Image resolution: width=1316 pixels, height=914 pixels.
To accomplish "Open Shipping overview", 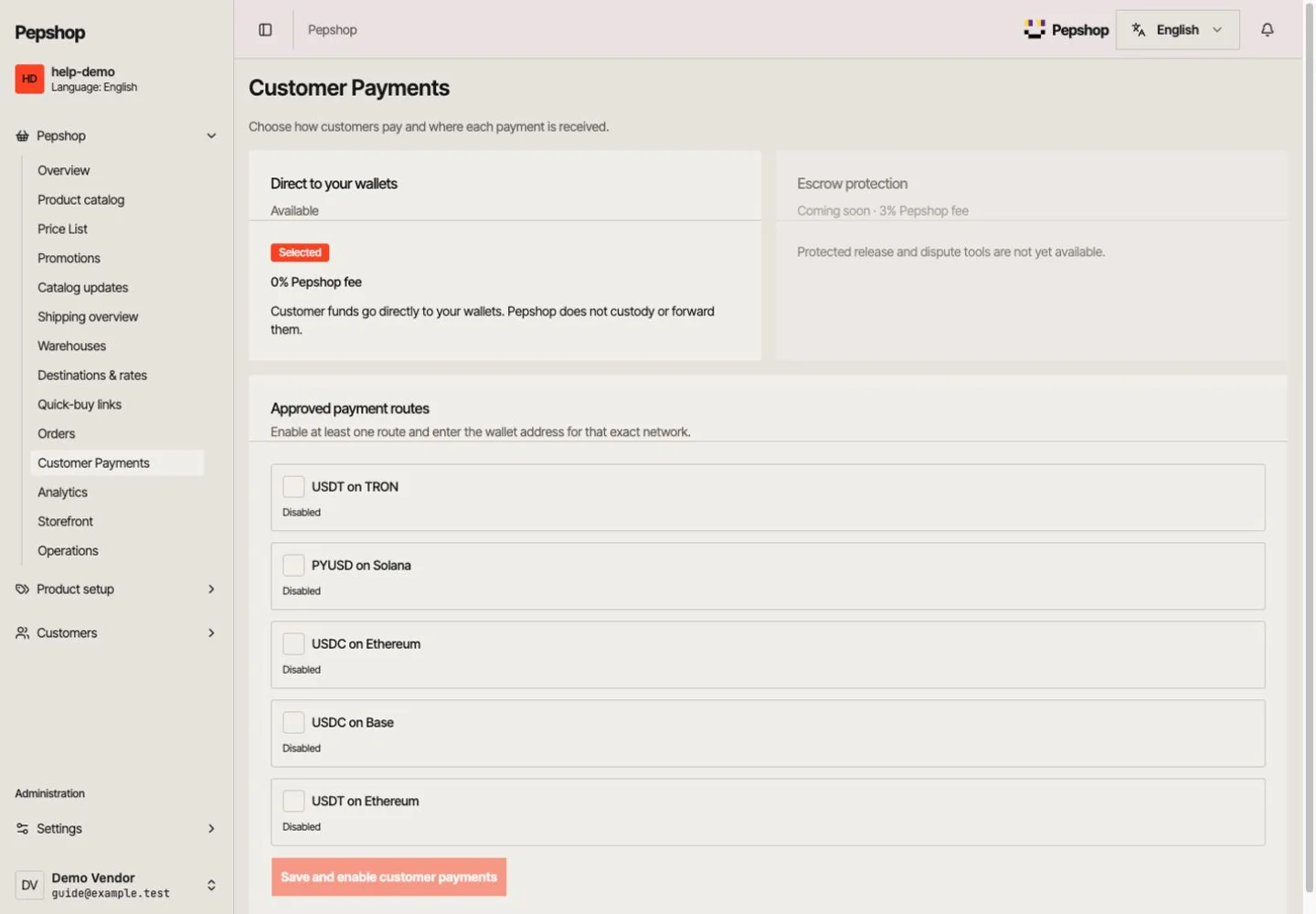I will (117, 317).
